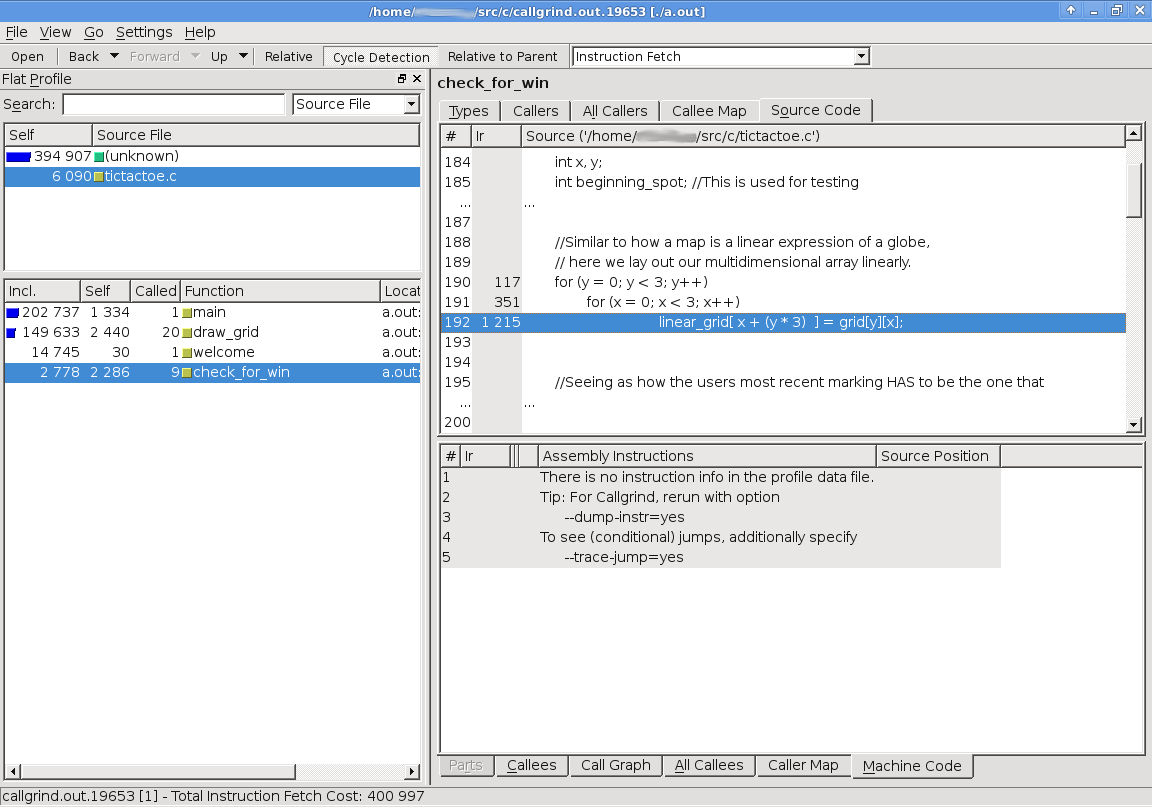Switch to the Callers tab

(x=536, y=111)
